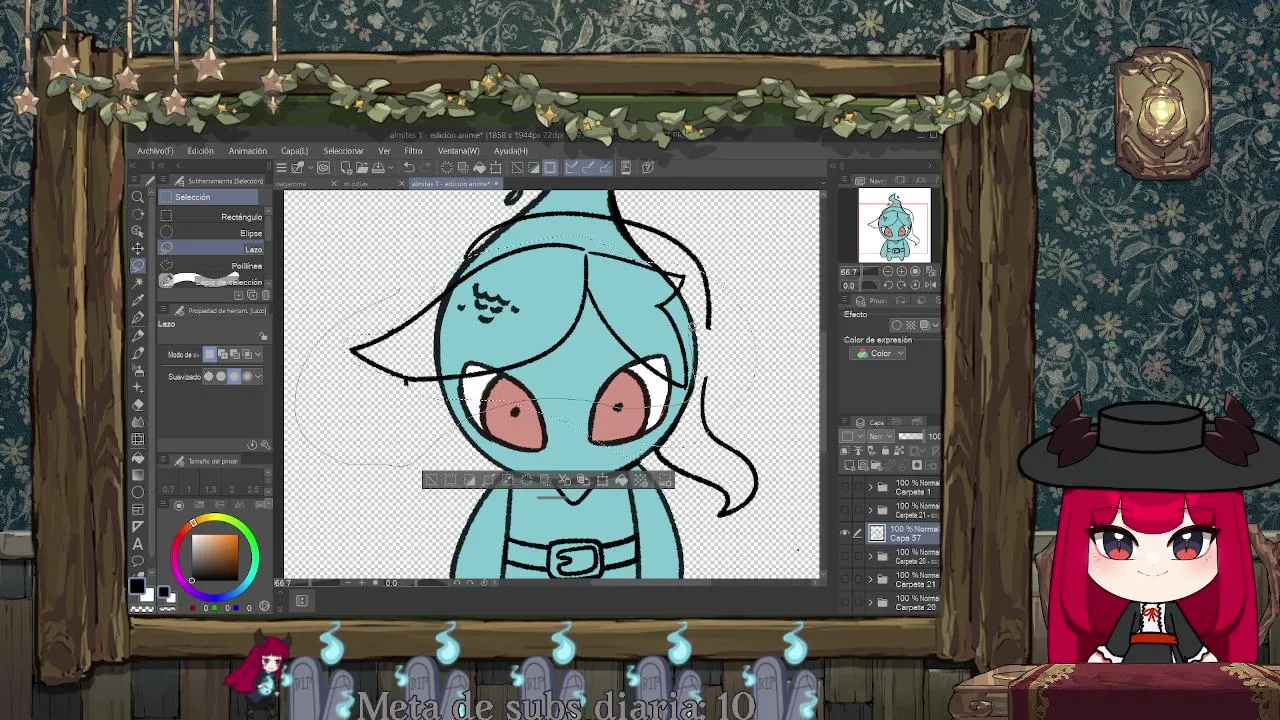The width and height of the screenshot is (1280, 720).
Task: Open the layer blending mode dropdown
Action: [x=880, y=436]
